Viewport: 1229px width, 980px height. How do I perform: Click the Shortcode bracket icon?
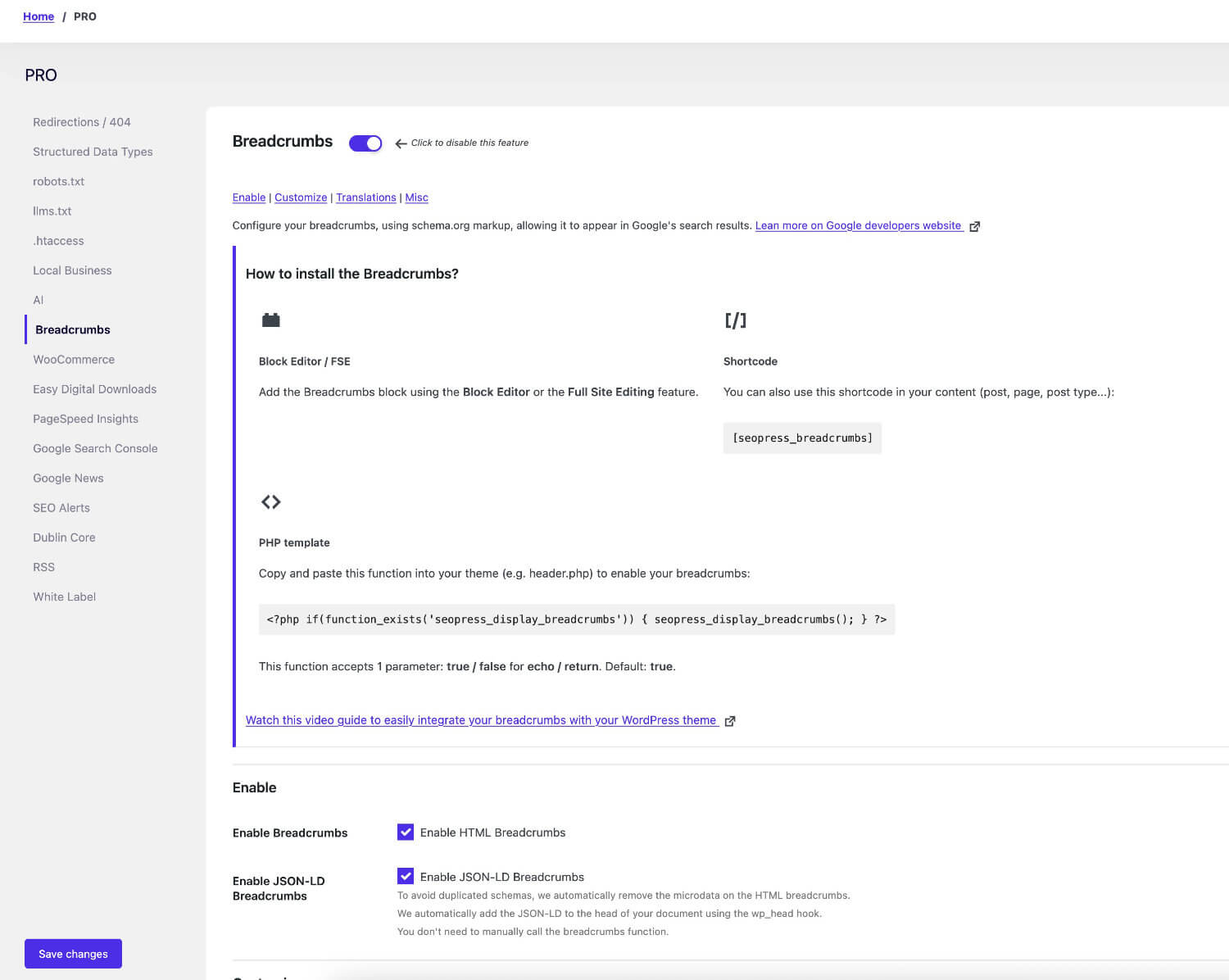point(735,320)
